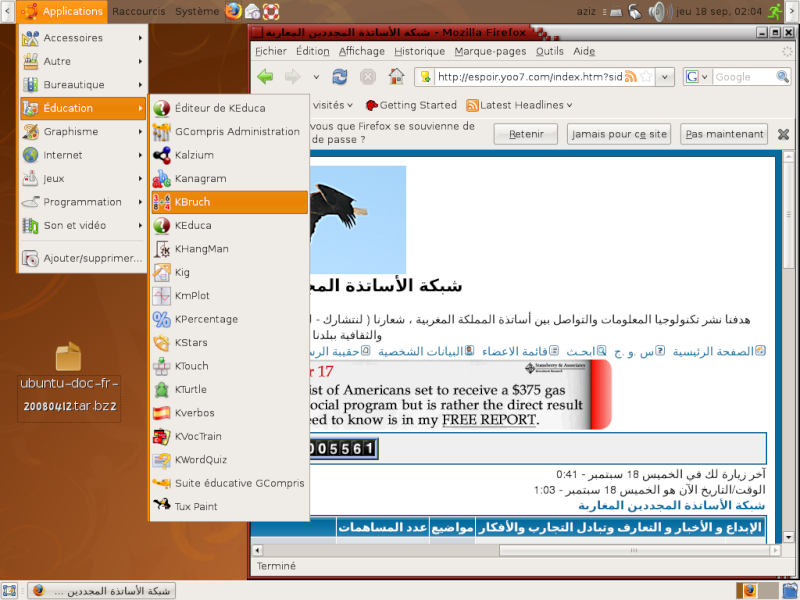Open the Système panel menu
Image resolution: width=800 pixels, height=600 pixels.
tap(197, 11)
